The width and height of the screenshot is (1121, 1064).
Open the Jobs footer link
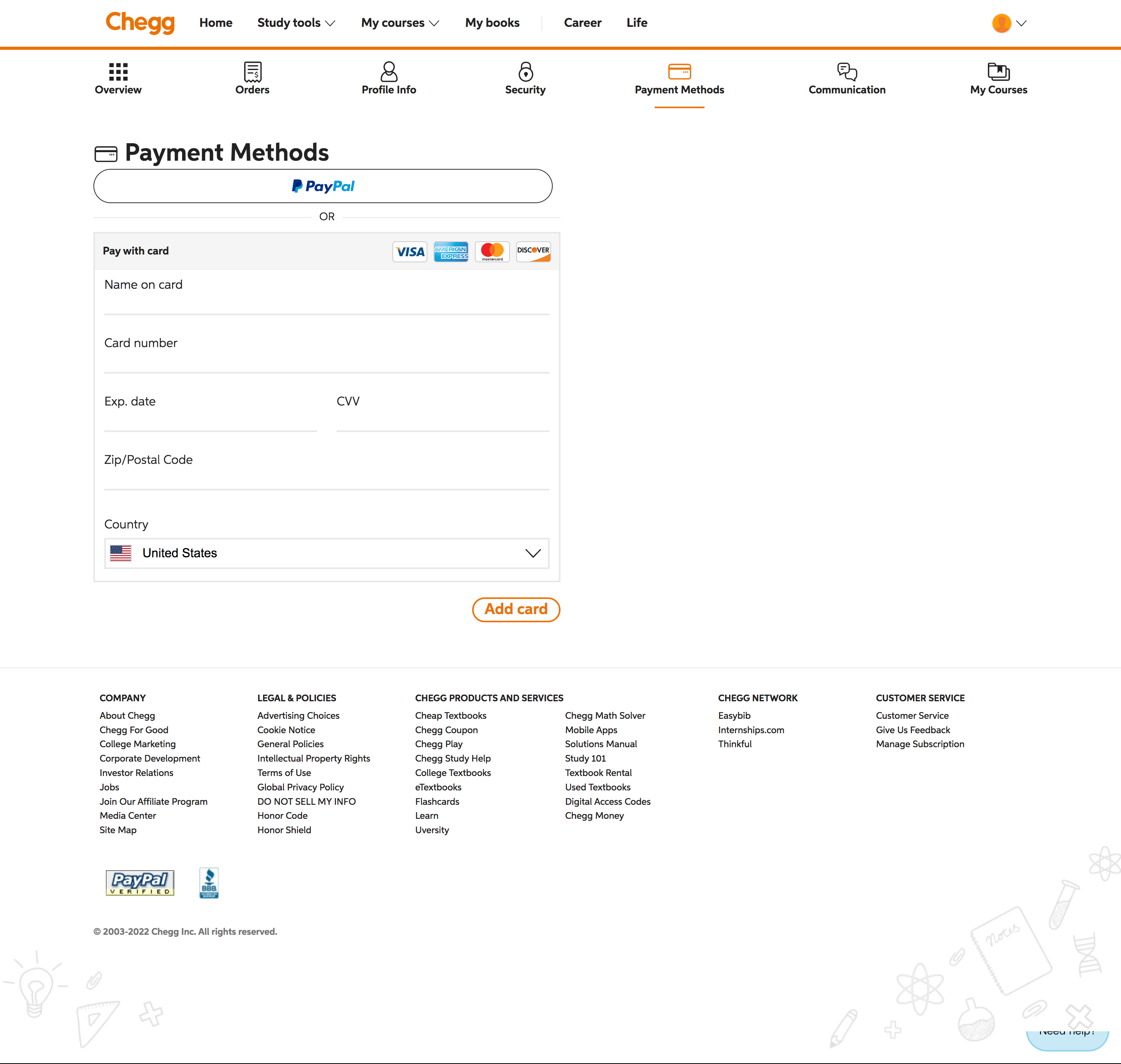coord(109,787)
